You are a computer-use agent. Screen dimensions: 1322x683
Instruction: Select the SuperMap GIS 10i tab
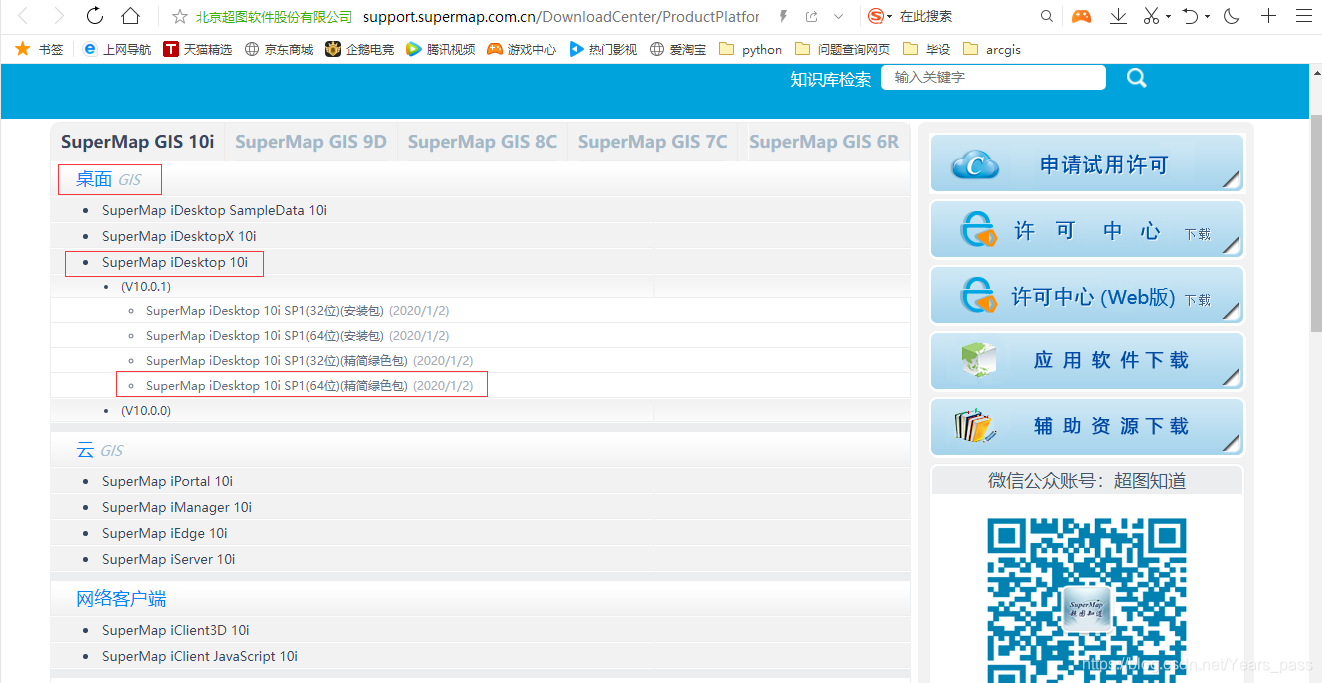(x=138, y=142)
